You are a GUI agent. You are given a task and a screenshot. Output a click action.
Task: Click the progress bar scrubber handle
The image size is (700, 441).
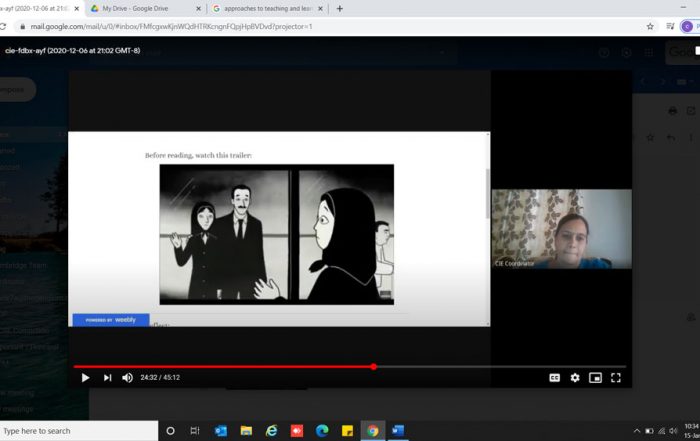(x=374, y=366)
